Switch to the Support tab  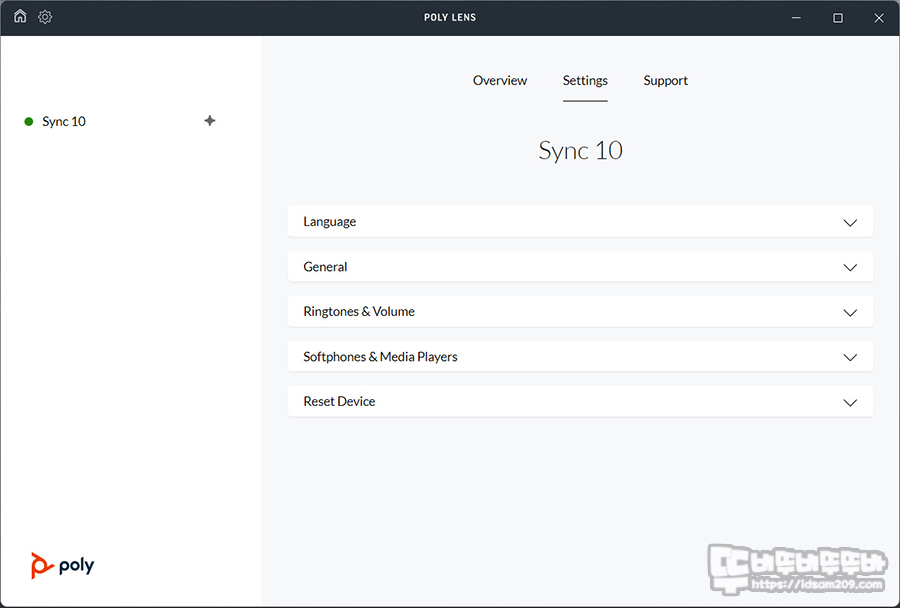[x=665, y=80]
